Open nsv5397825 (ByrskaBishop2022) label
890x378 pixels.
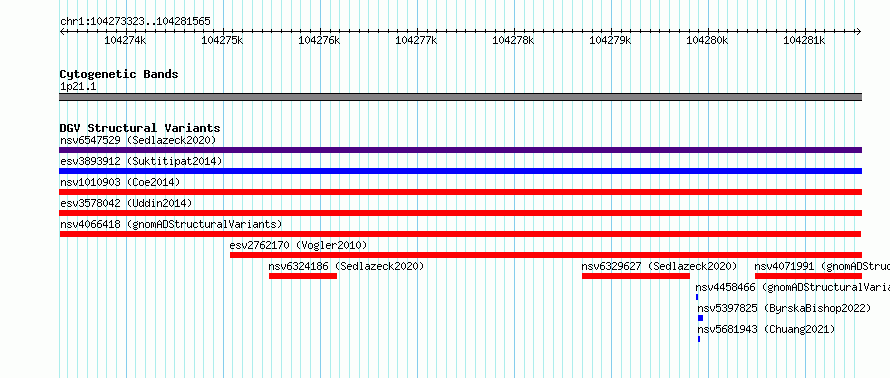tap(784, 308)
